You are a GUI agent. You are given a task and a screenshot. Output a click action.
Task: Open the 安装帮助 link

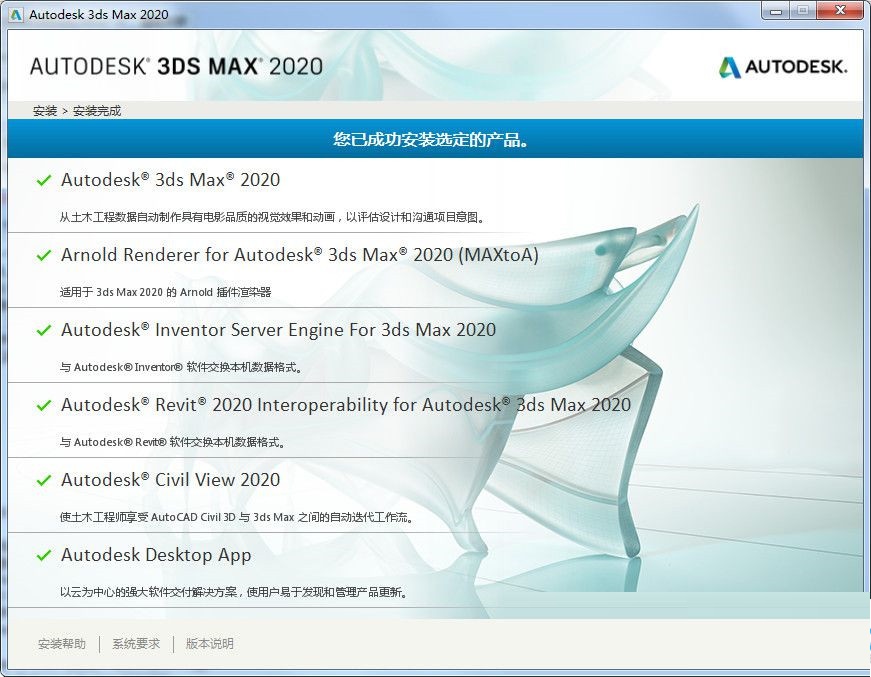coord(62,644)
